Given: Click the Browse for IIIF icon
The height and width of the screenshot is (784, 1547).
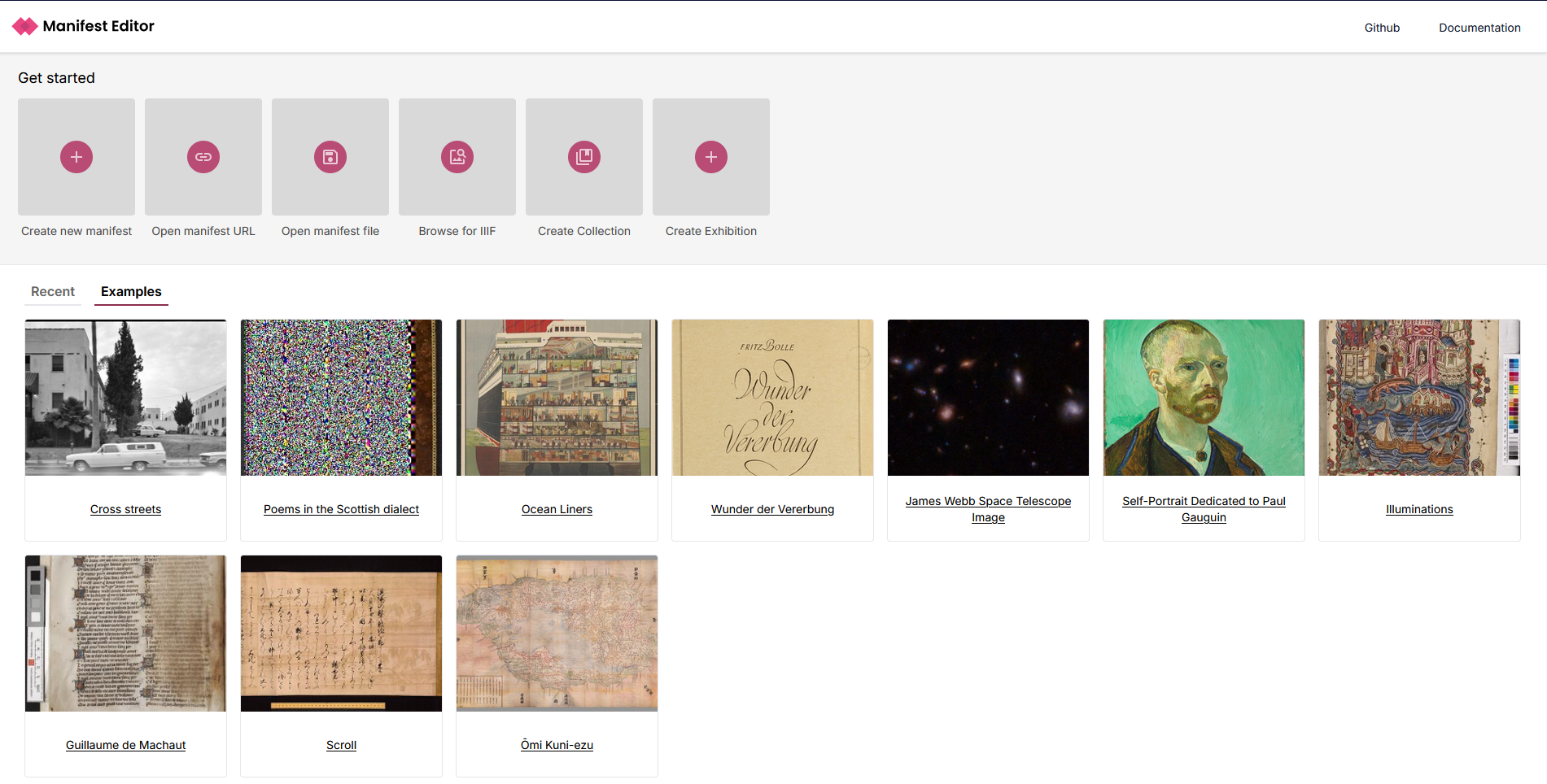Looking at the screenshot, I should (x=457, y=157).
